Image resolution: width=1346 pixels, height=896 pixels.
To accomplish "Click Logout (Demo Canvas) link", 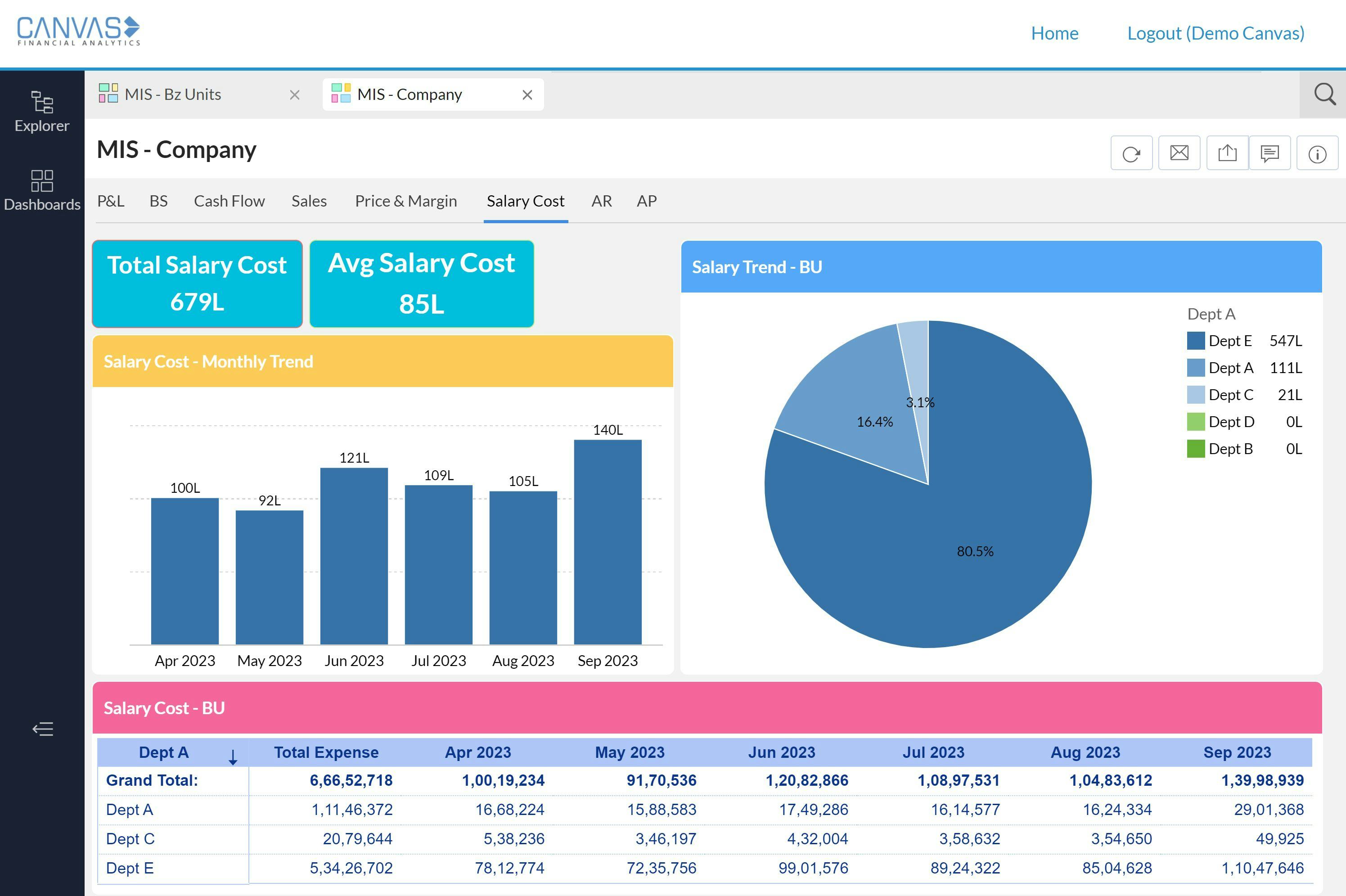I will (x=1215, y=33).
